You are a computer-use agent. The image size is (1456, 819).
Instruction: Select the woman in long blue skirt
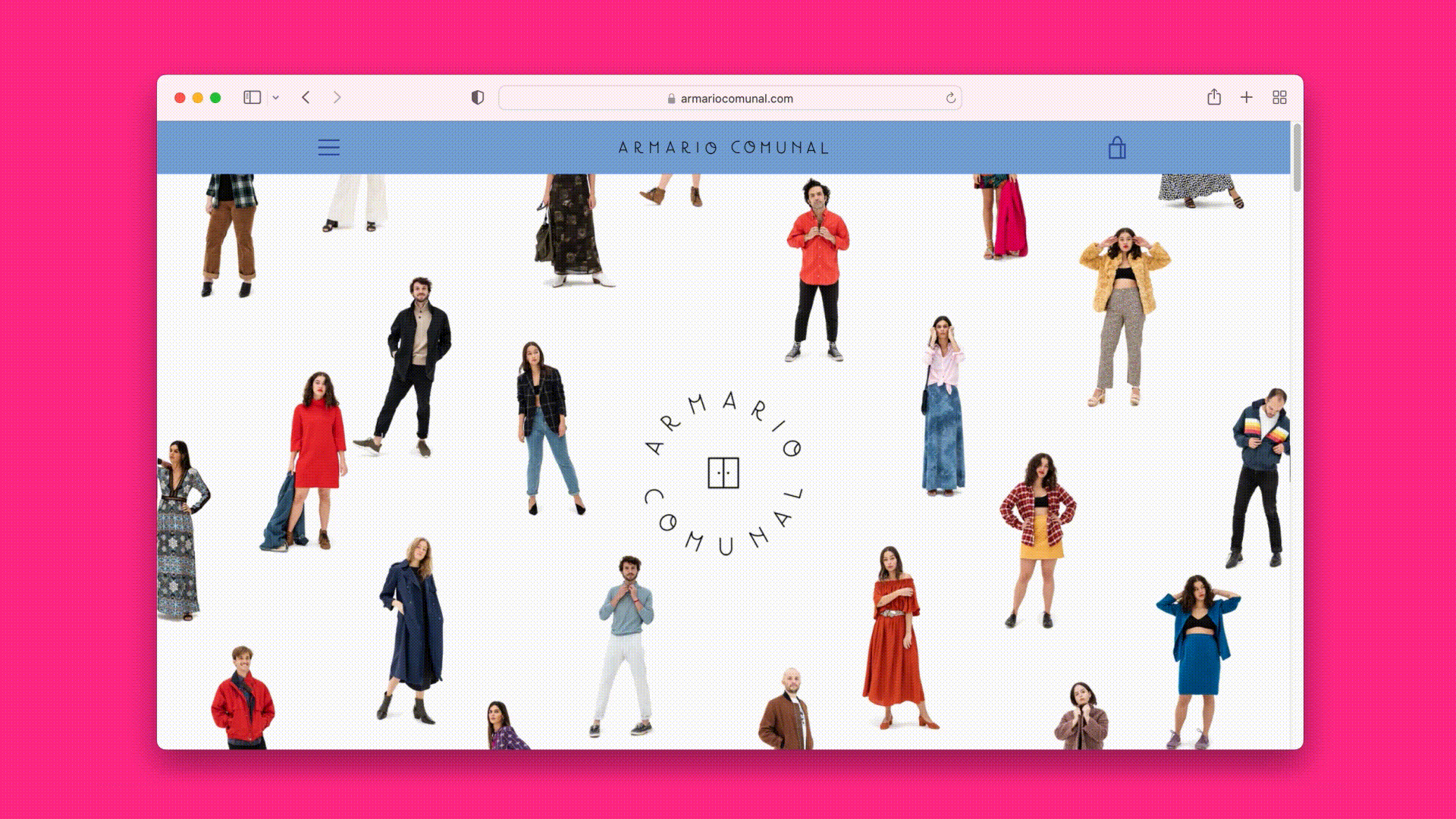943,406
